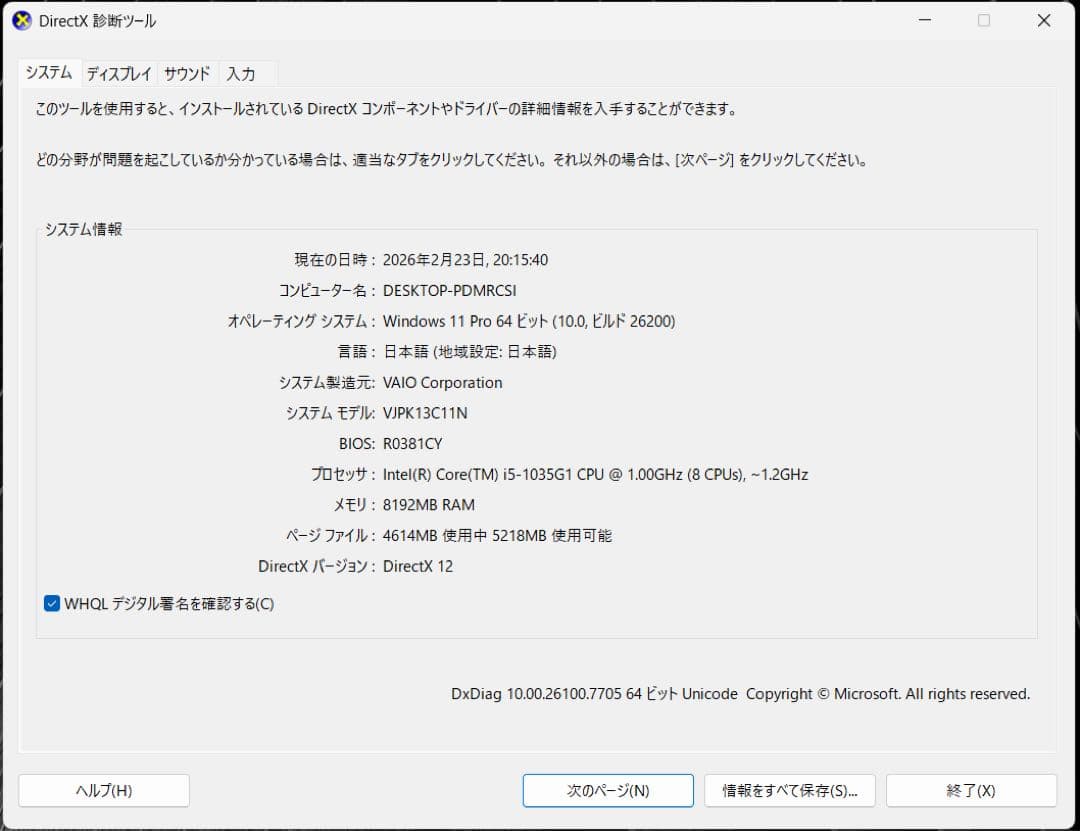Minimize the DirectX 診断ツール window

[x=925, y=20]
